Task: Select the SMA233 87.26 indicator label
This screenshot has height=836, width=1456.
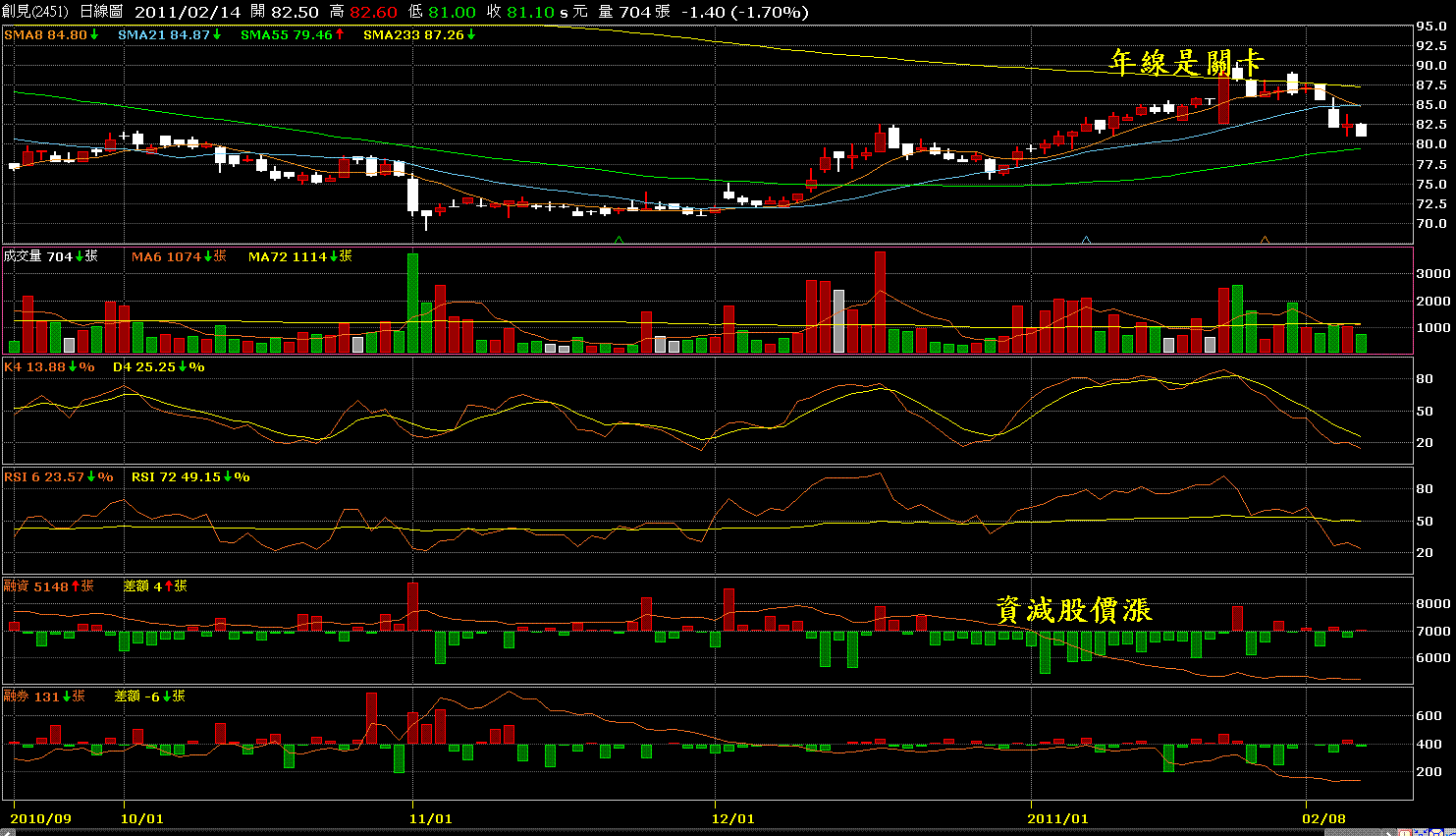Action: click(x=420, y=34)
